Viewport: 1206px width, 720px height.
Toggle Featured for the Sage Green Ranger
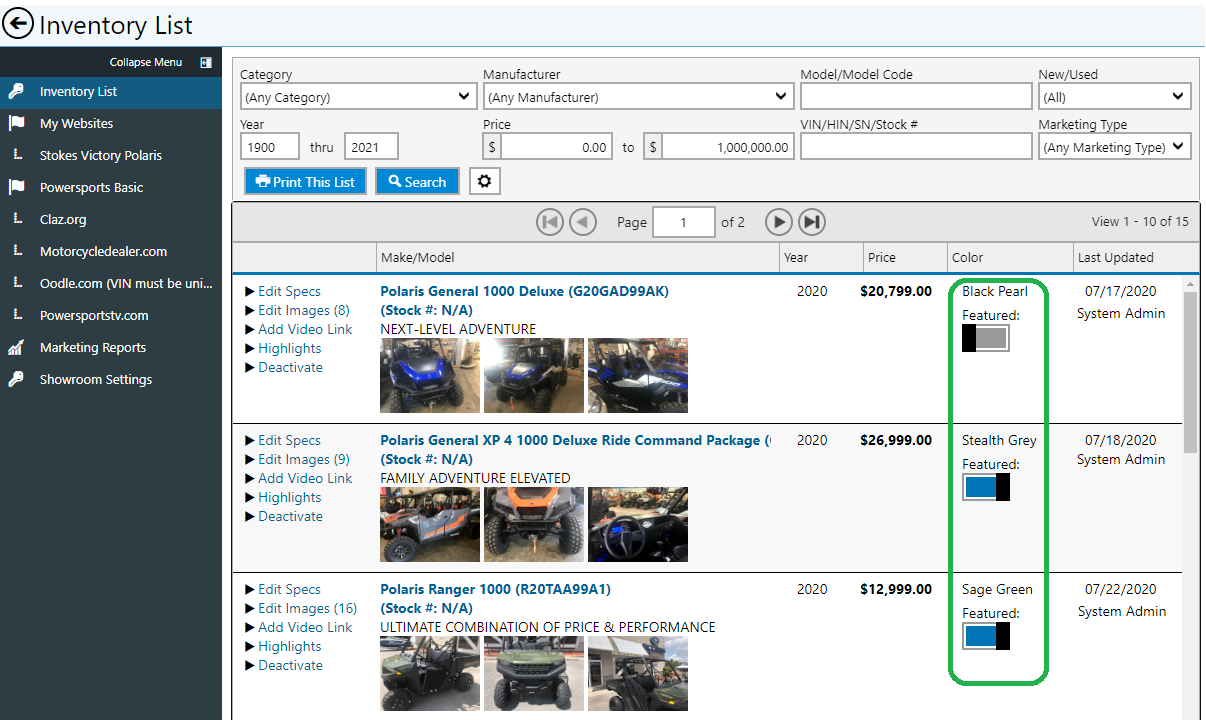985,636
